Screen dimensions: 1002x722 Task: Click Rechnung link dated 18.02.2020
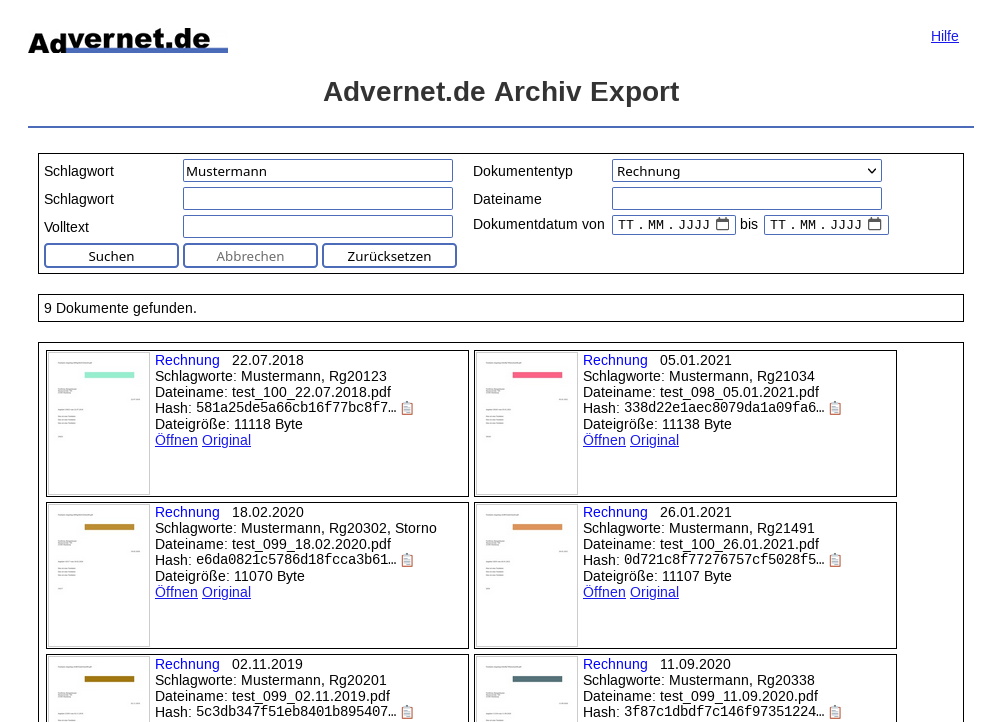click(187, 512)
